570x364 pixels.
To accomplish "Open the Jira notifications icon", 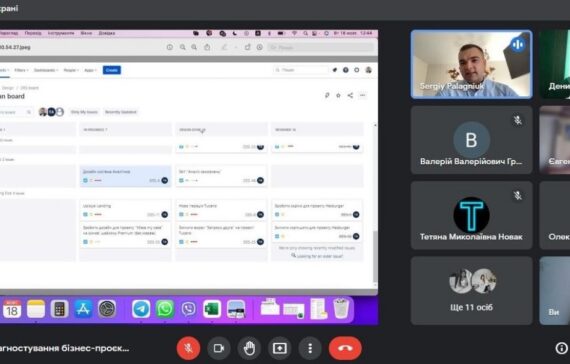I will (335, 70).
